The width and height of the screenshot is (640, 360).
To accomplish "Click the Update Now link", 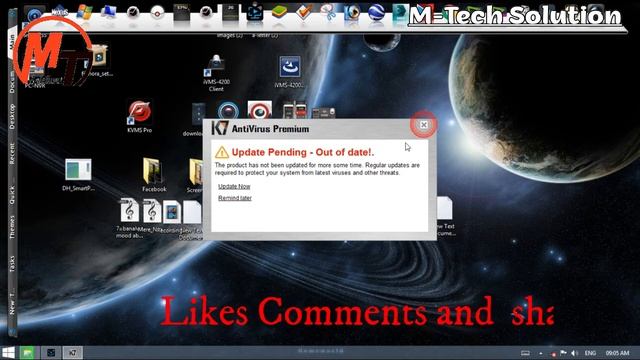I will 234,186.
